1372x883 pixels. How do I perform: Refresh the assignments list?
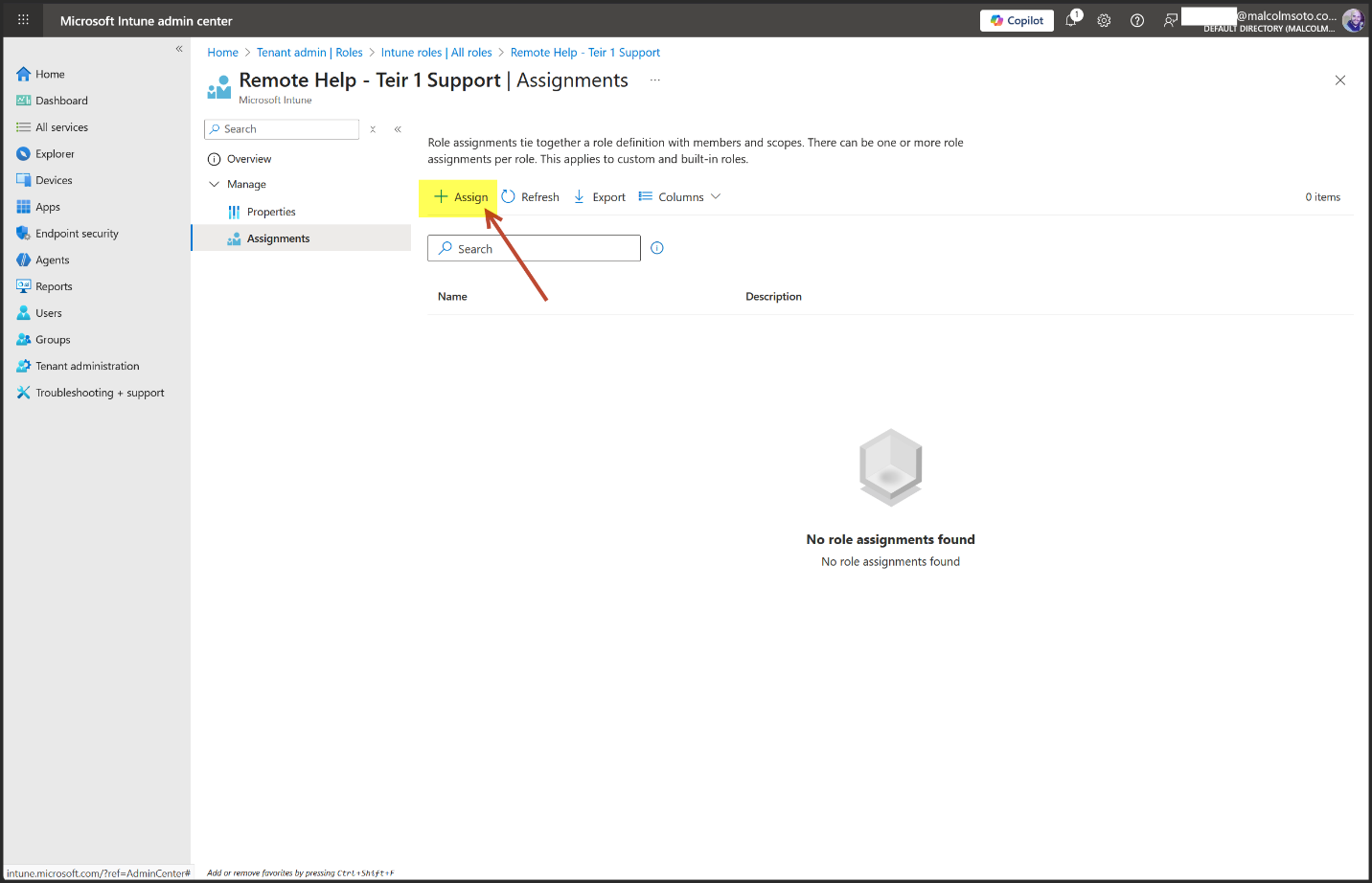coord(531,197)
